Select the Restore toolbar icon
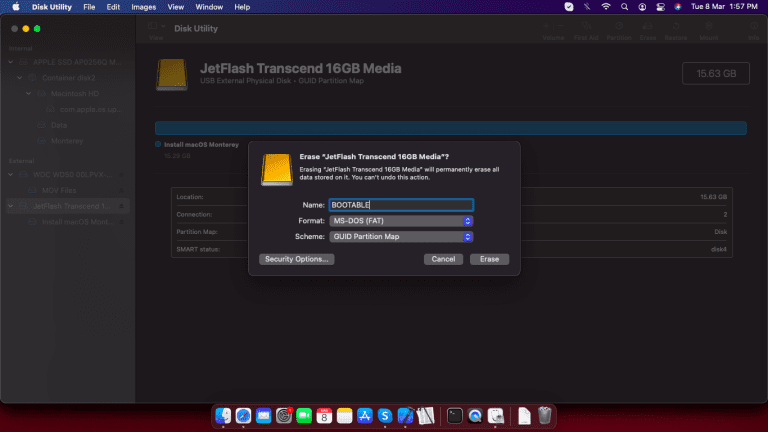The width and height of the screenshot is (768, 432). click(675, 31)
